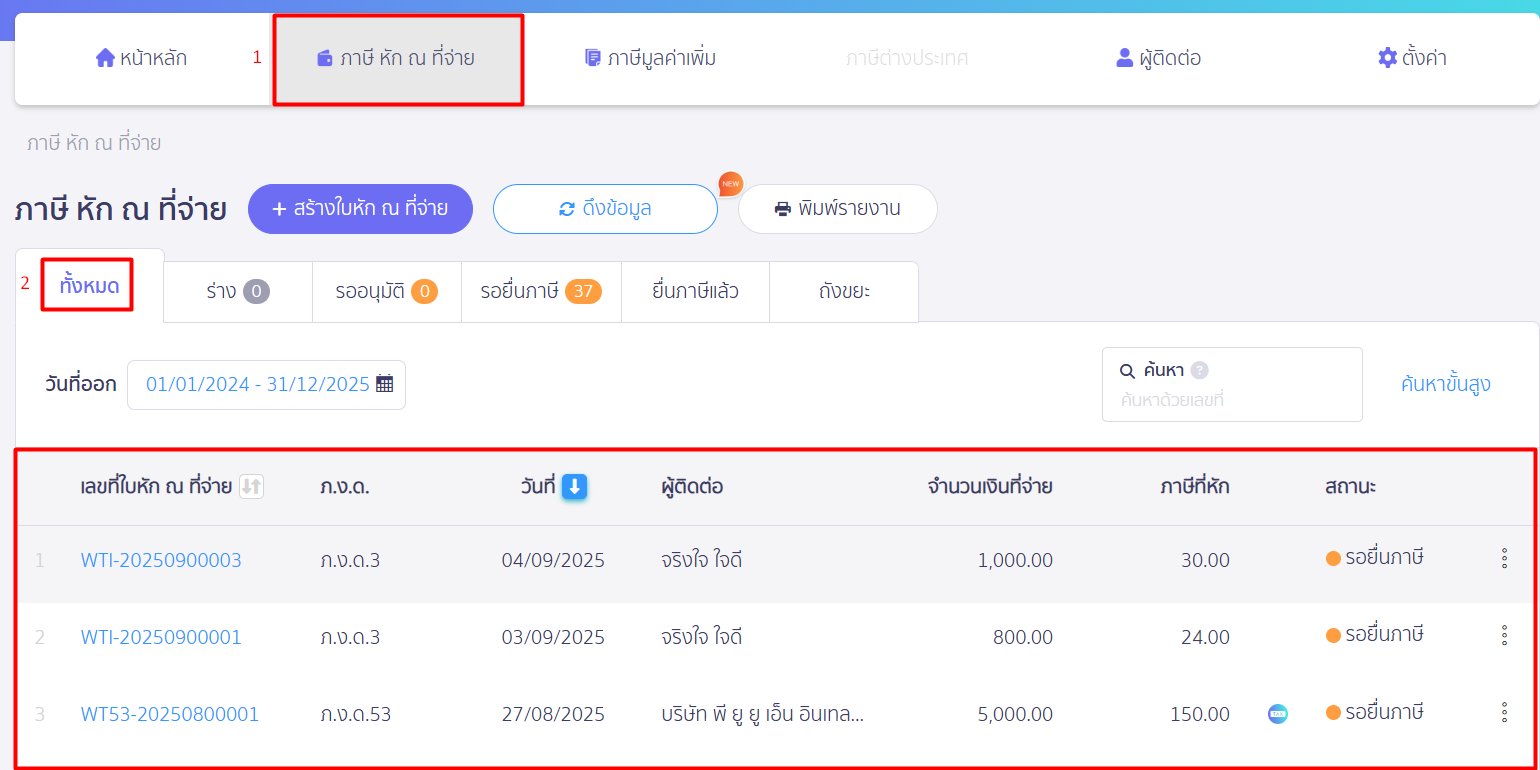The width and height of the screenshot is (1540, 770).
Task: Click รอยื่นภาษี status in WT53-20250800001 row
Action: pos(1374,712)
